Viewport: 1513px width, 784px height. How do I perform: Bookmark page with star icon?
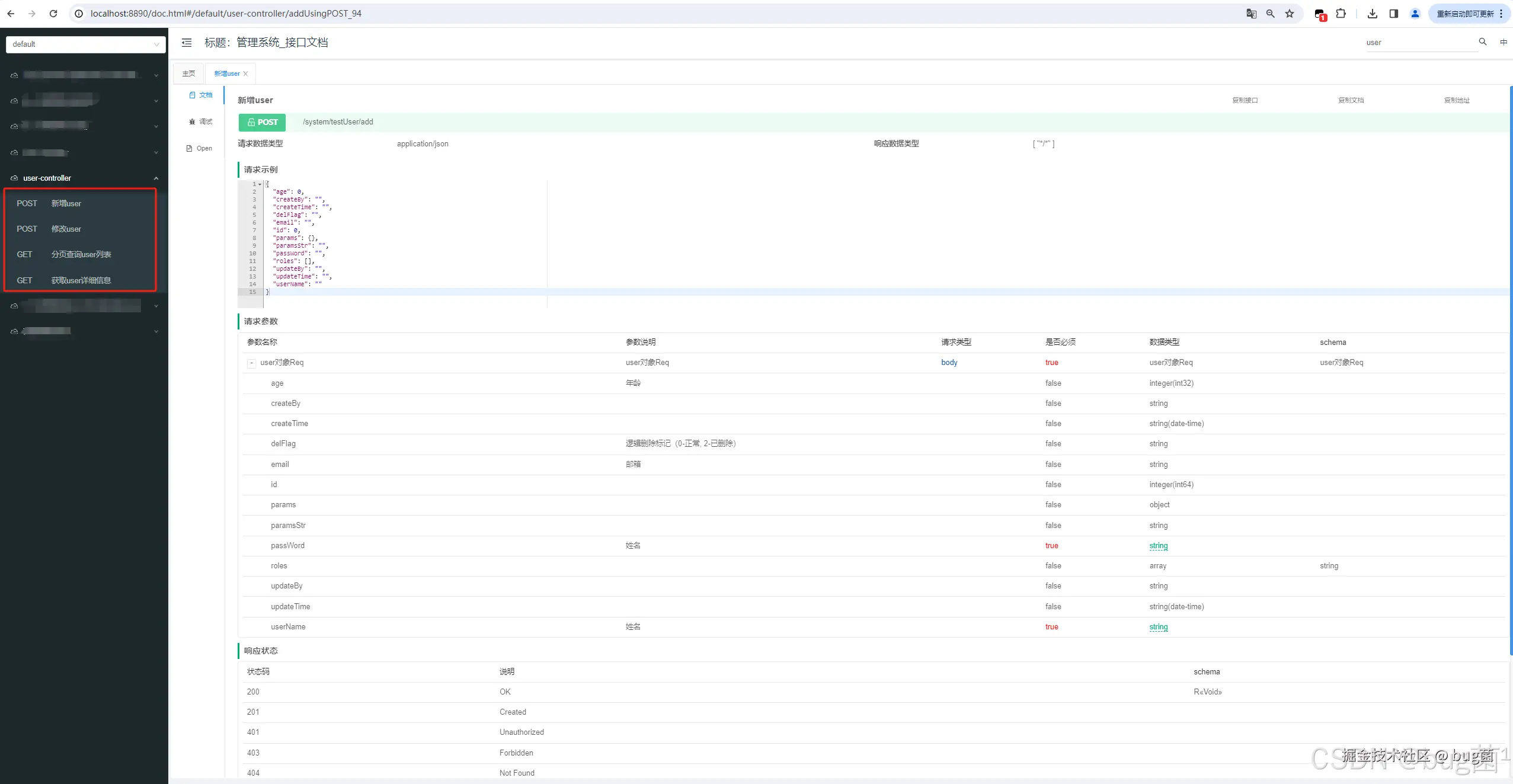tap(1290, 14)
